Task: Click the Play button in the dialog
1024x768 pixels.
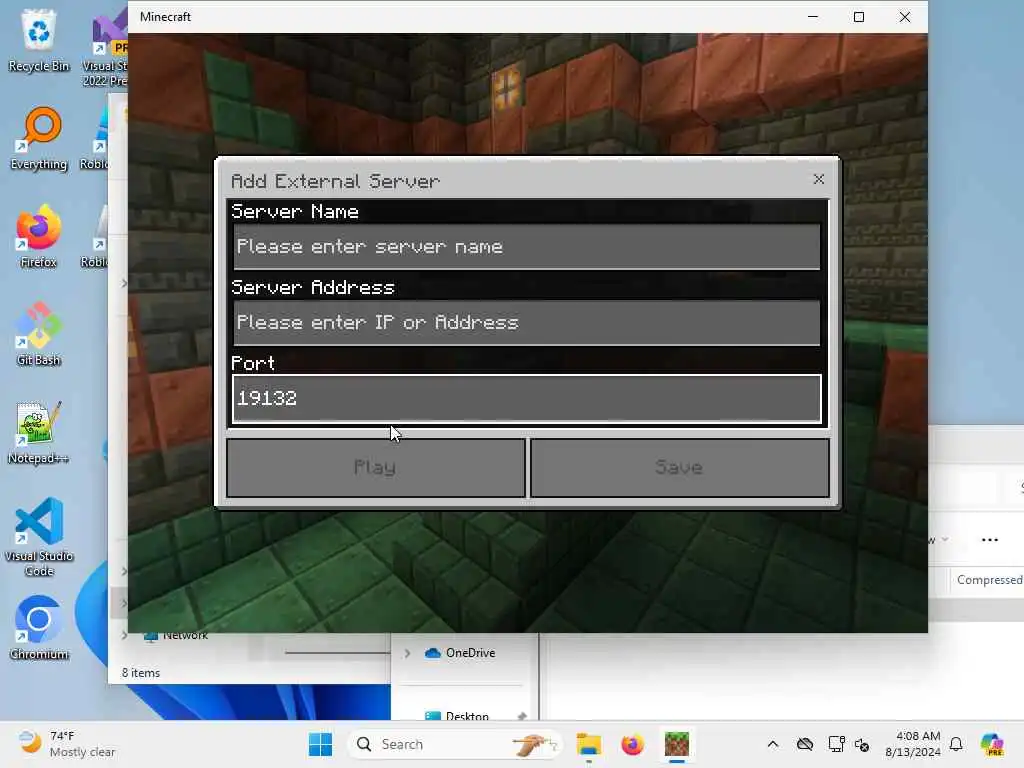Action: click(x=376, y=468)
